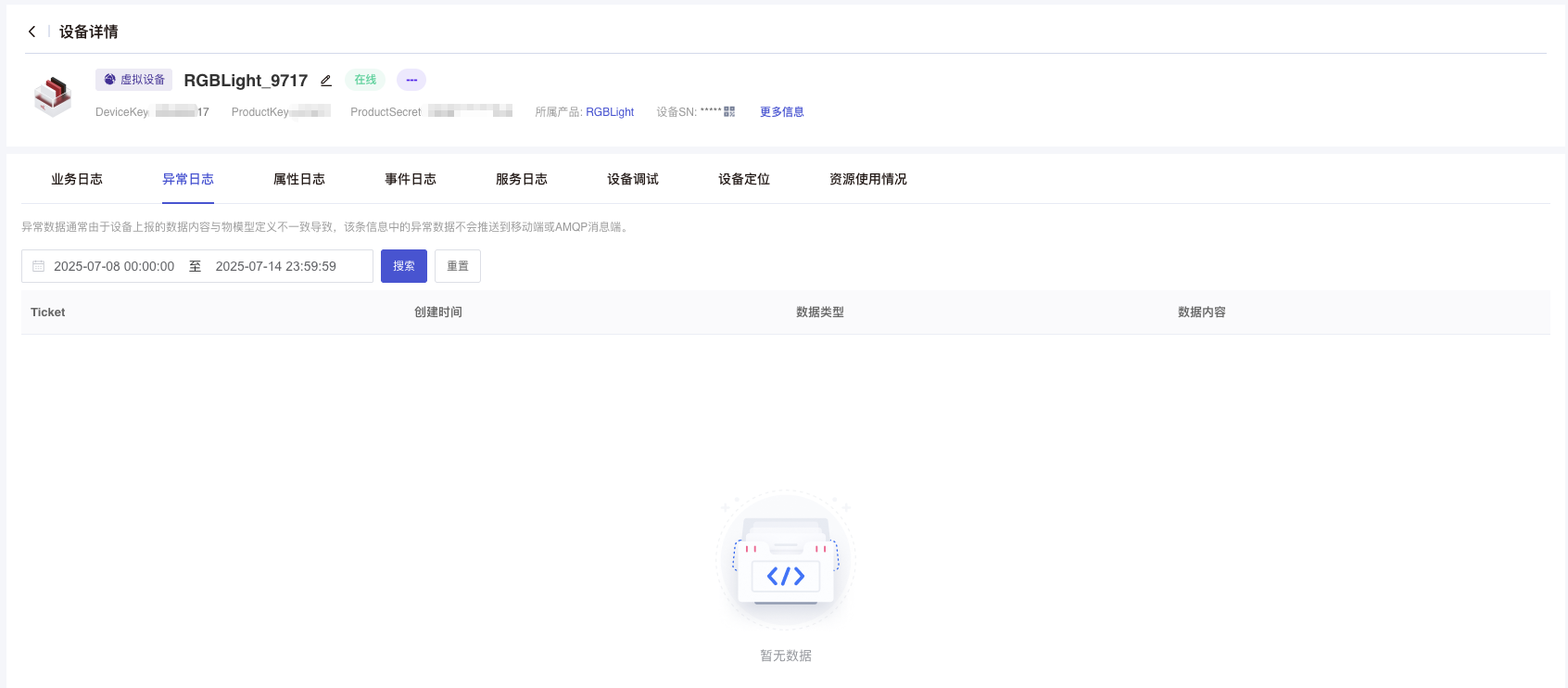Click the 在线 status badge
The width and height of the screenshot is (1568, 688).
pyautogui.click(x=365, y=80)
